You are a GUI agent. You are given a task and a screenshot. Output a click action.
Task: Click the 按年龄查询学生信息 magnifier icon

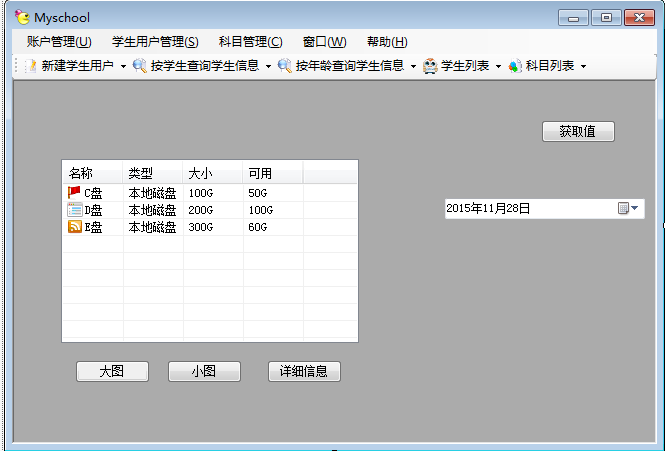coord(285,66)
